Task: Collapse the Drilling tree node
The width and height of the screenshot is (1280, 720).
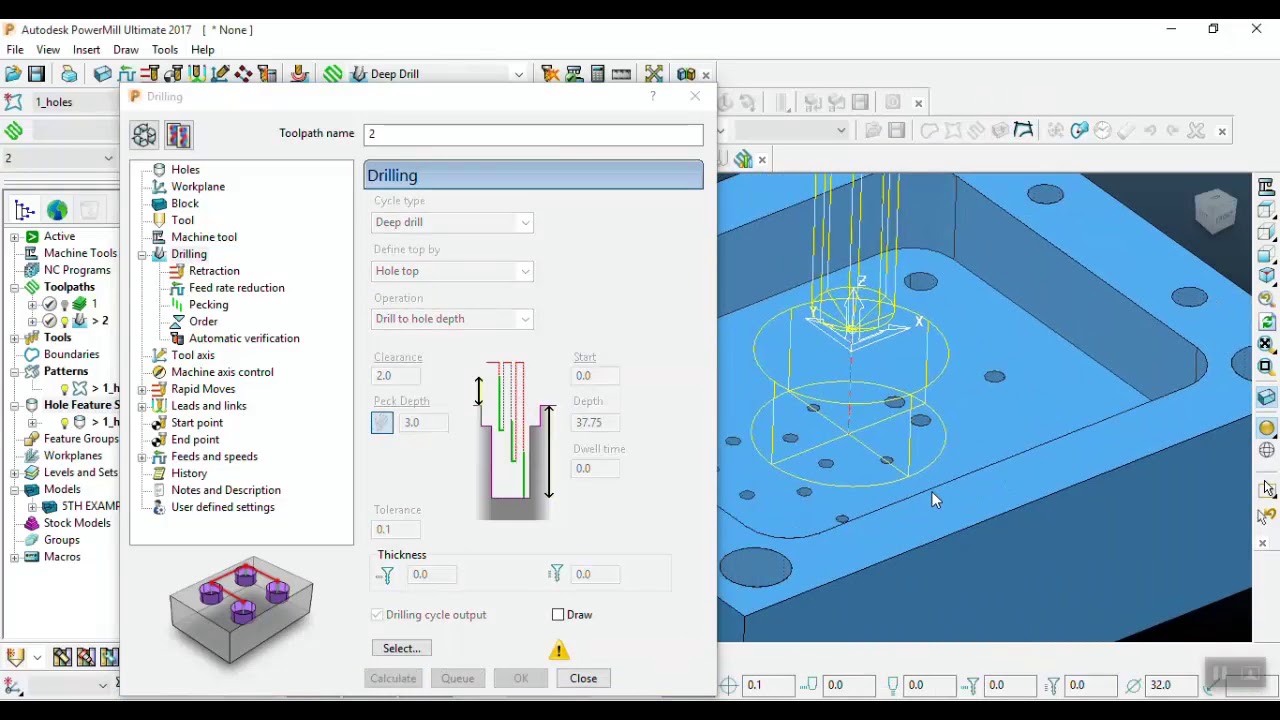Action: pos(142,254)
